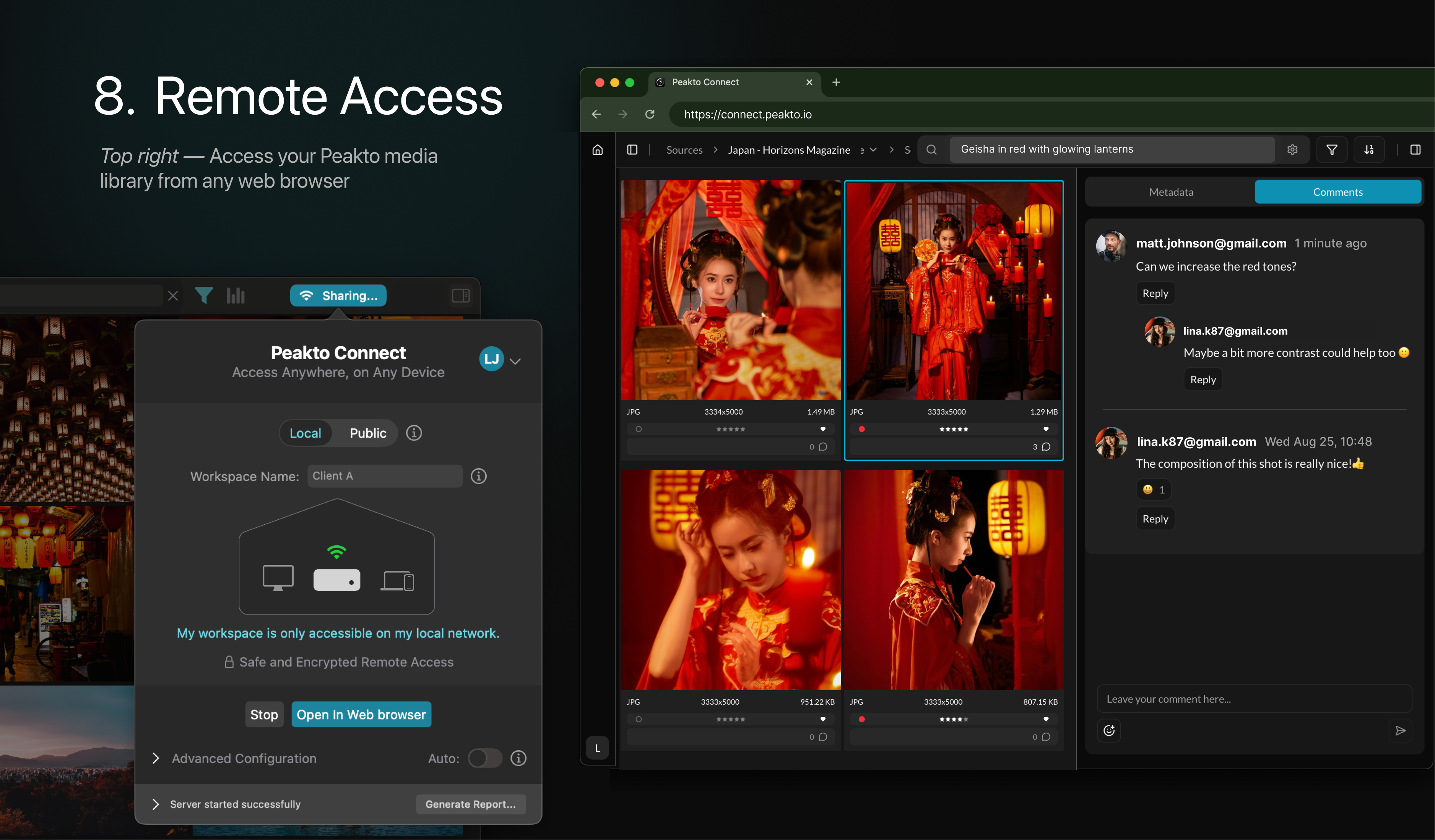Click the home icon in Peakto Connect
The image size is (1435, 840).
click(597, 150)
